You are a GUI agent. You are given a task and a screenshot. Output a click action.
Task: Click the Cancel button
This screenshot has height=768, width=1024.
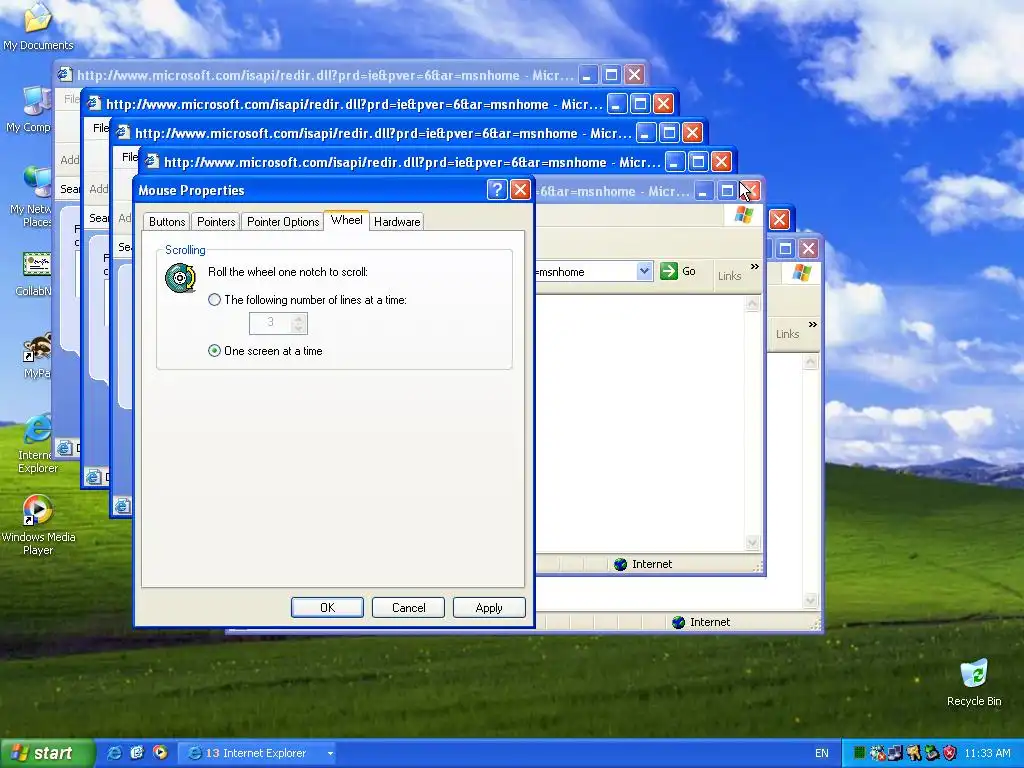(x=408, y=607)
